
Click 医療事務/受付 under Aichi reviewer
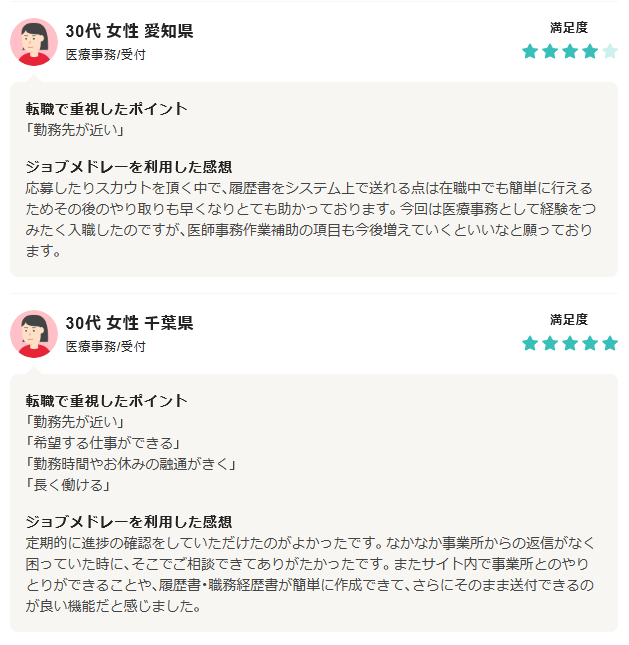tap(106, 55)
